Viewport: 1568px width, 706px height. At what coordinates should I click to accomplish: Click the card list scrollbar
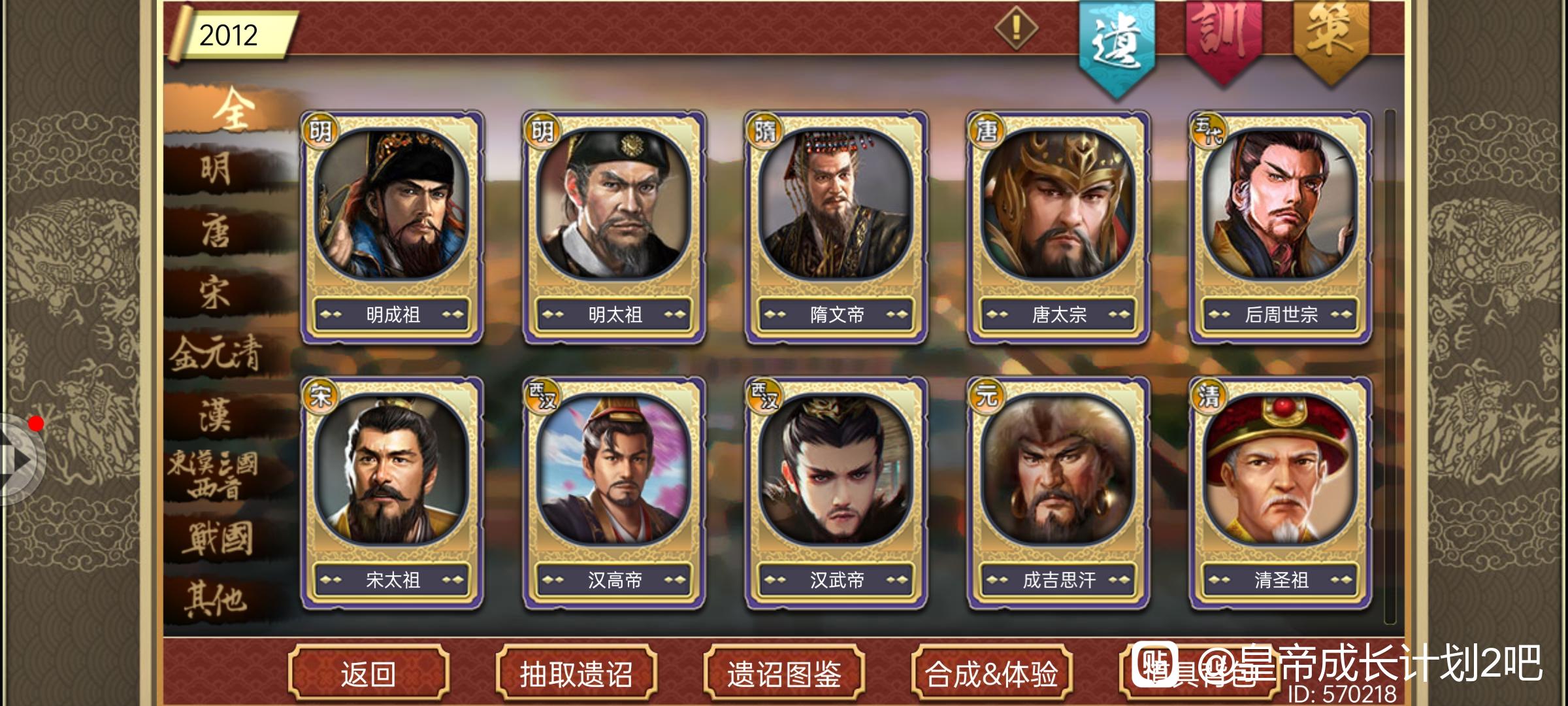[x=1390, y=366]
